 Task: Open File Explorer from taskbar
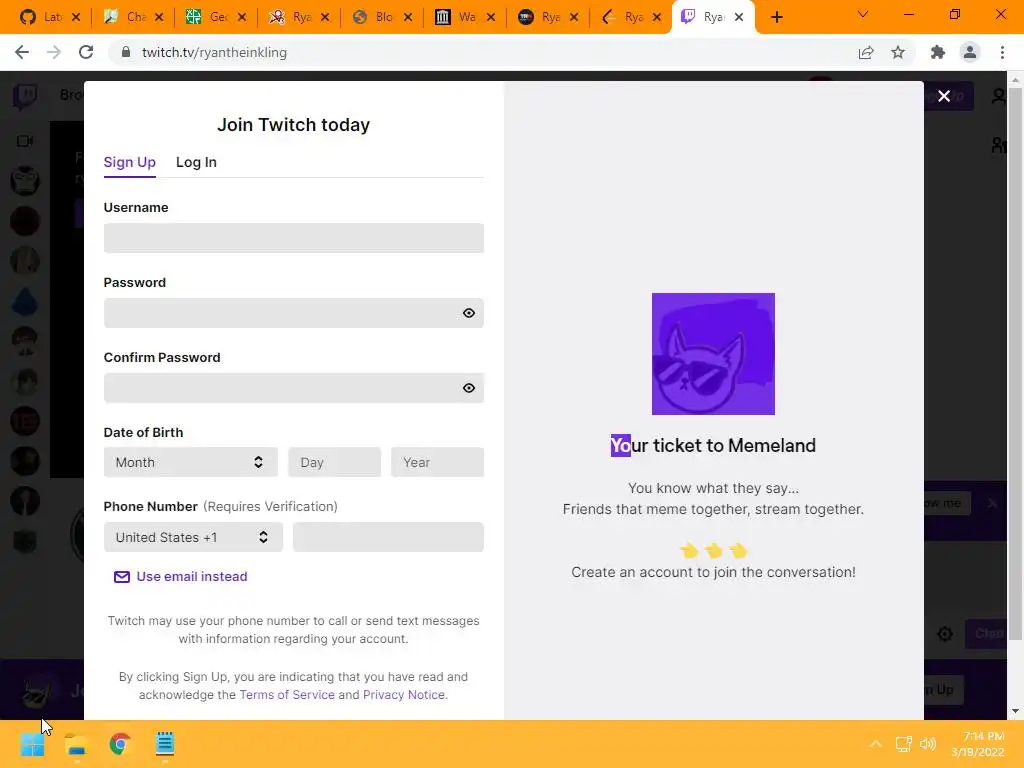pos(76,744)
